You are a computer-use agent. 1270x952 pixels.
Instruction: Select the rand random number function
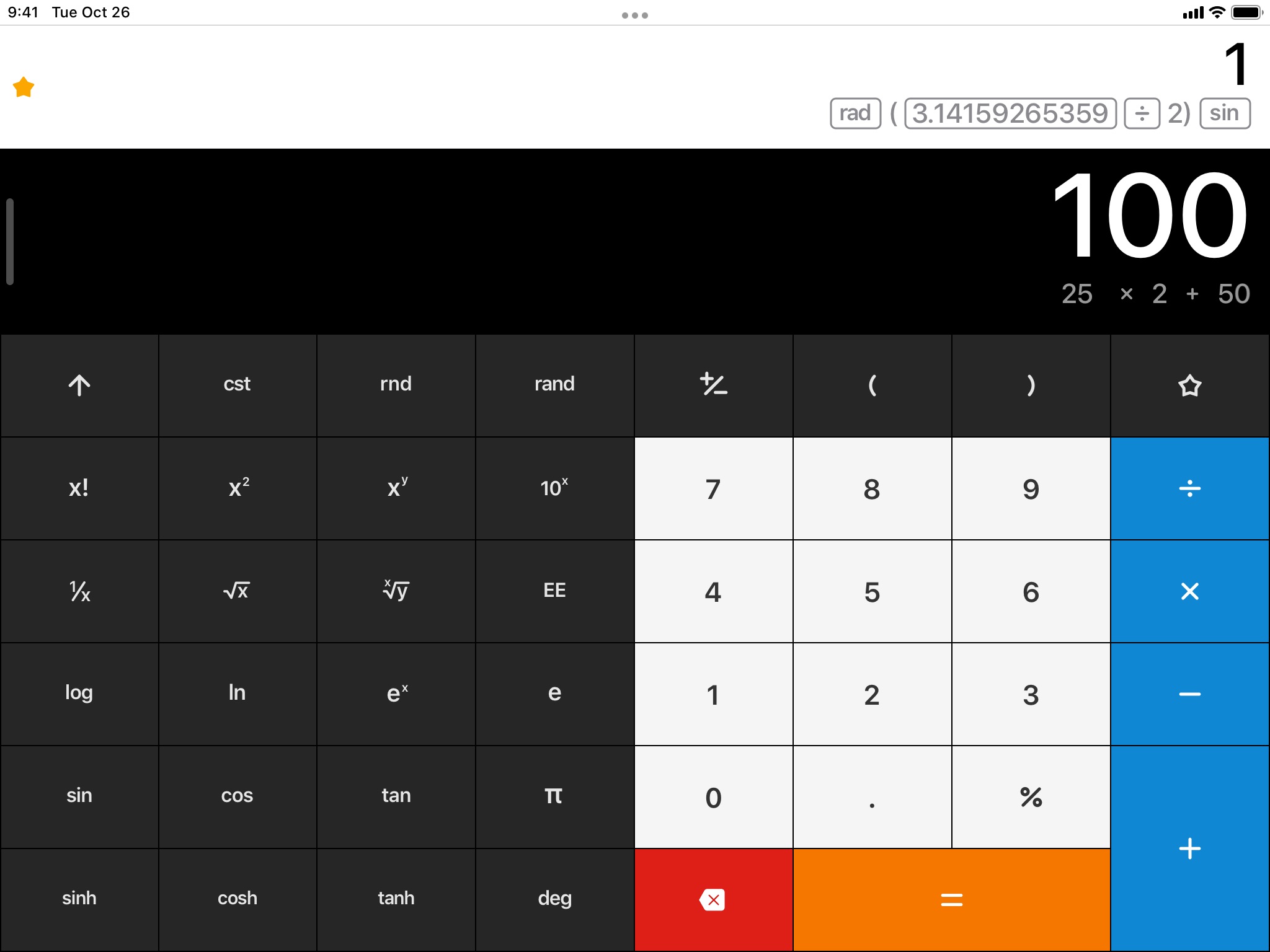pyautogui.click(x=553, y=383)
